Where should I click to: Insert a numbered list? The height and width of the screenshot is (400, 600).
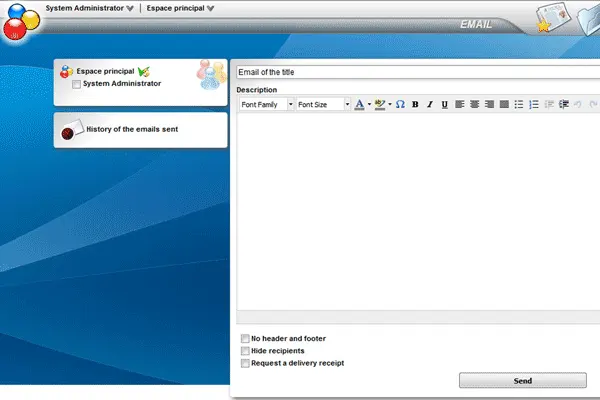click(534, 104)
